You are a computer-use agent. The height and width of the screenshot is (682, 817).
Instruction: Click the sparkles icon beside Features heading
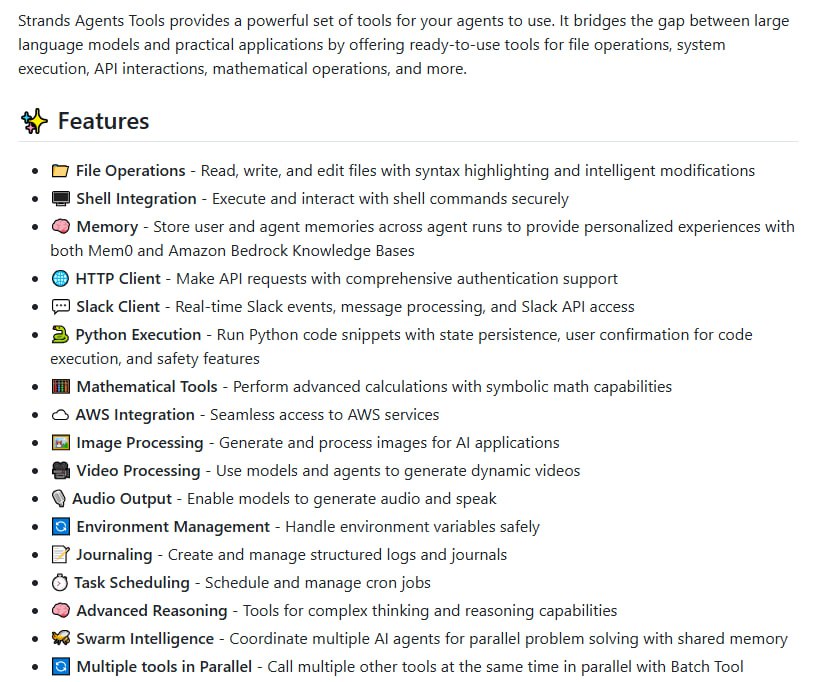click(34, 121)
